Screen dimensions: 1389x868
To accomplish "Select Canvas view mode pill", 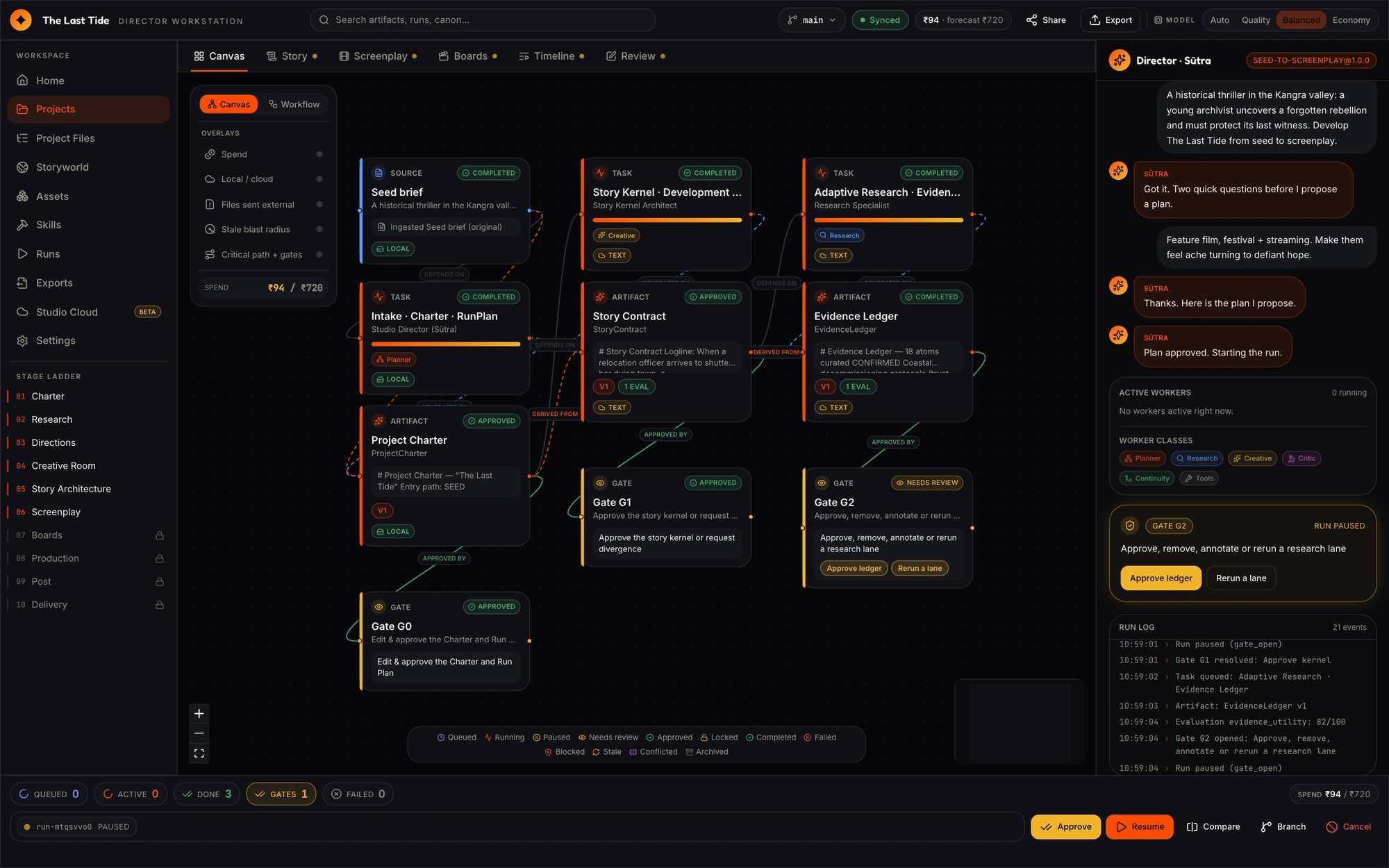I will [228, 104].
